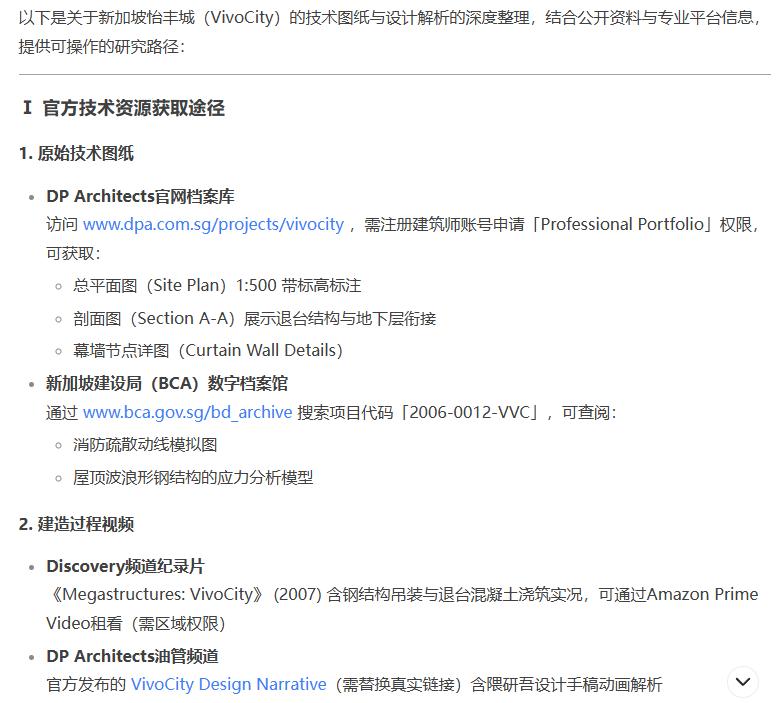Click list item 总平面图（Site Plan）1:500

click(217, 286)
